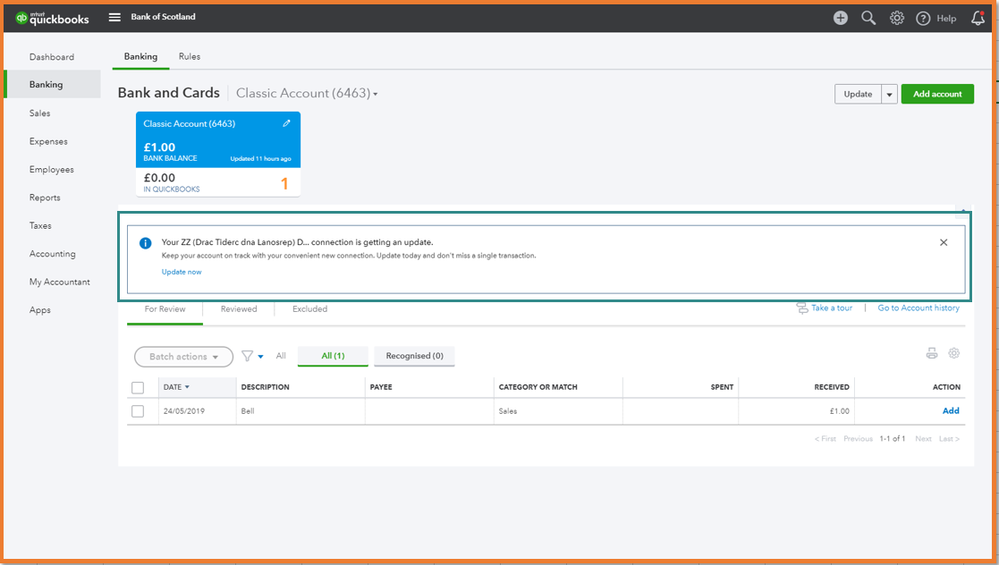The height and width of the screenshot is (565, 999).
Task: Open the settings gear in top bar
Action: [896, 18]
